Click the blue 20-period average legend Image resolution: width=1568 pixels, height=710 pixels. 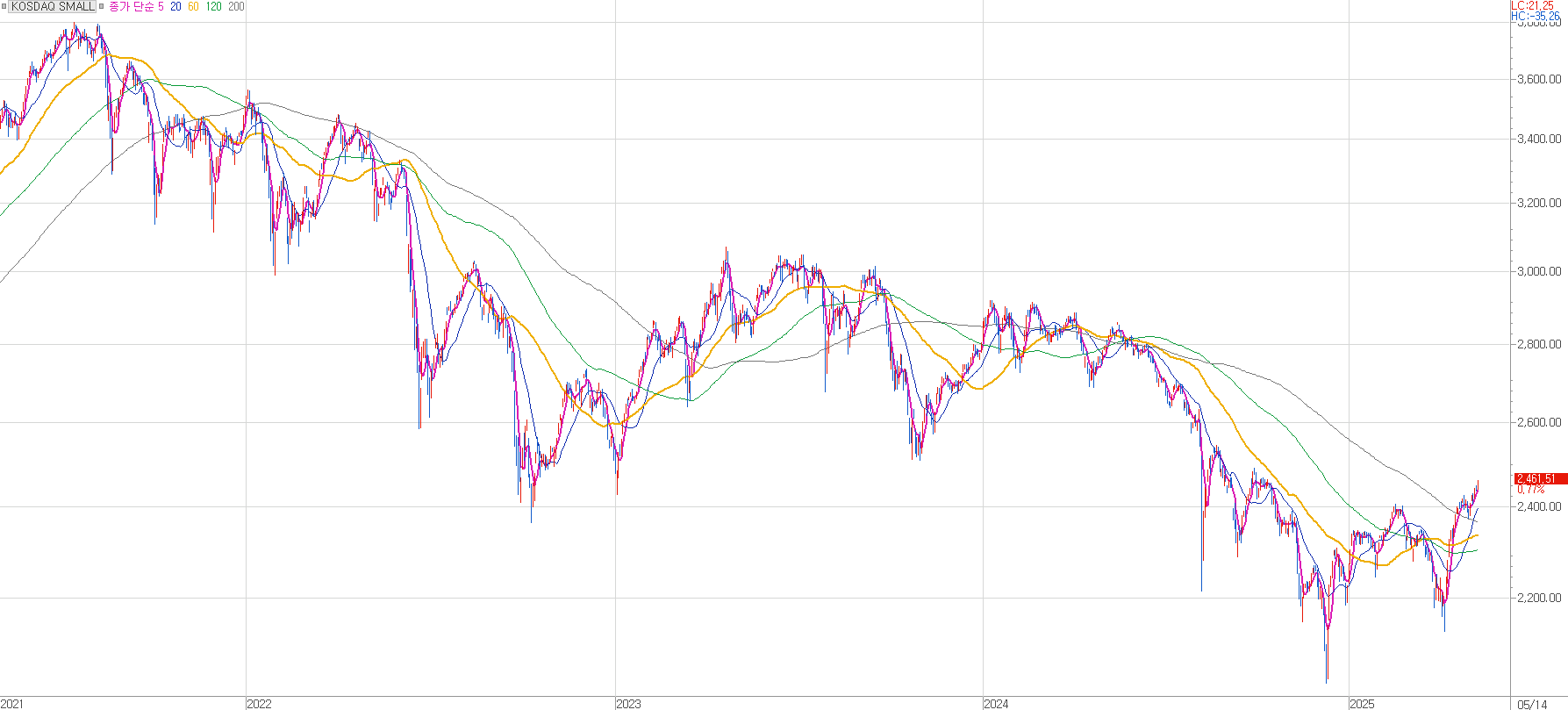176,6
